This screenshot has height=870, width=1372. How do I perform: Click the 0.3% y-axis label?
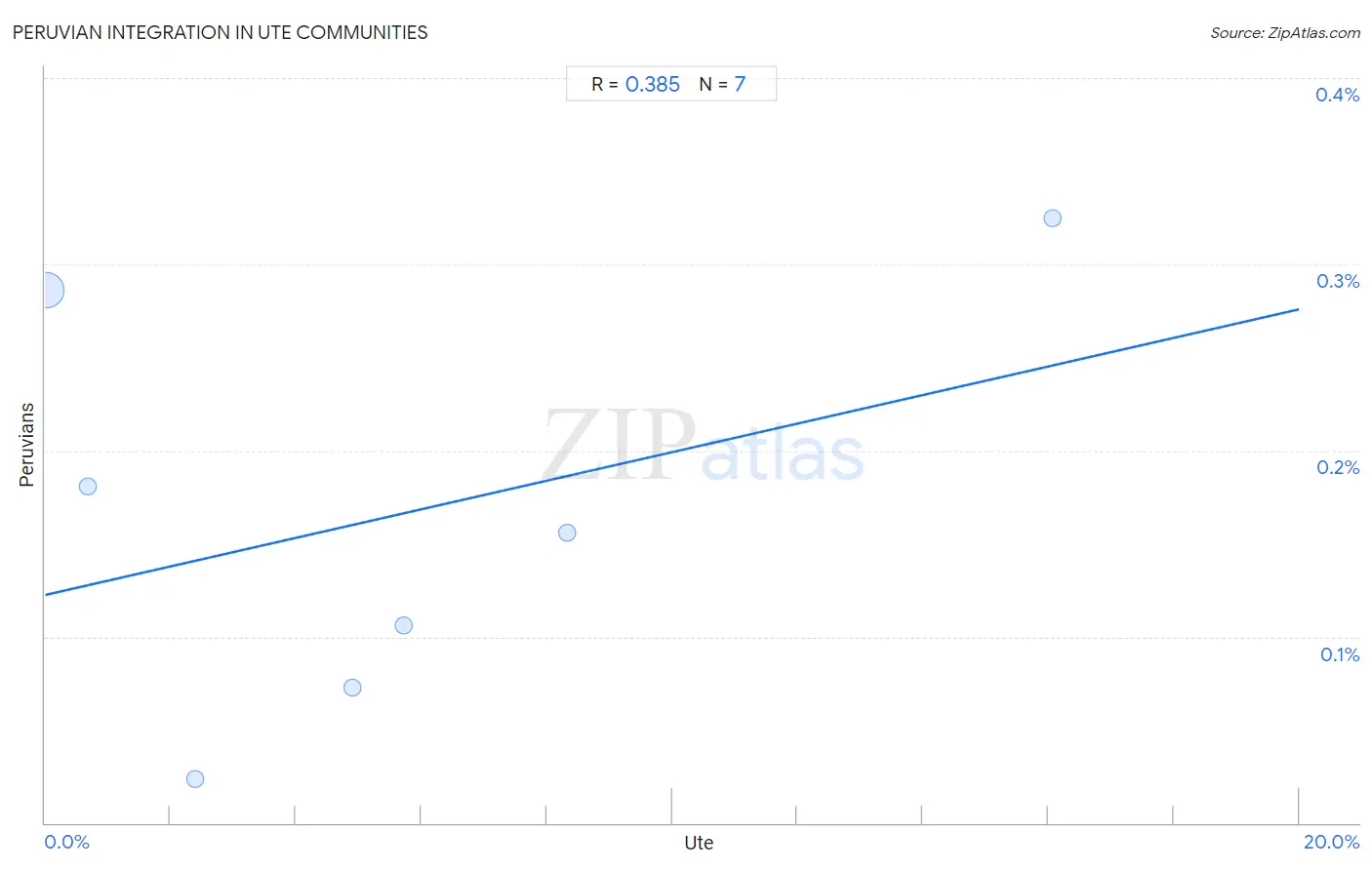coord(1337,281)
